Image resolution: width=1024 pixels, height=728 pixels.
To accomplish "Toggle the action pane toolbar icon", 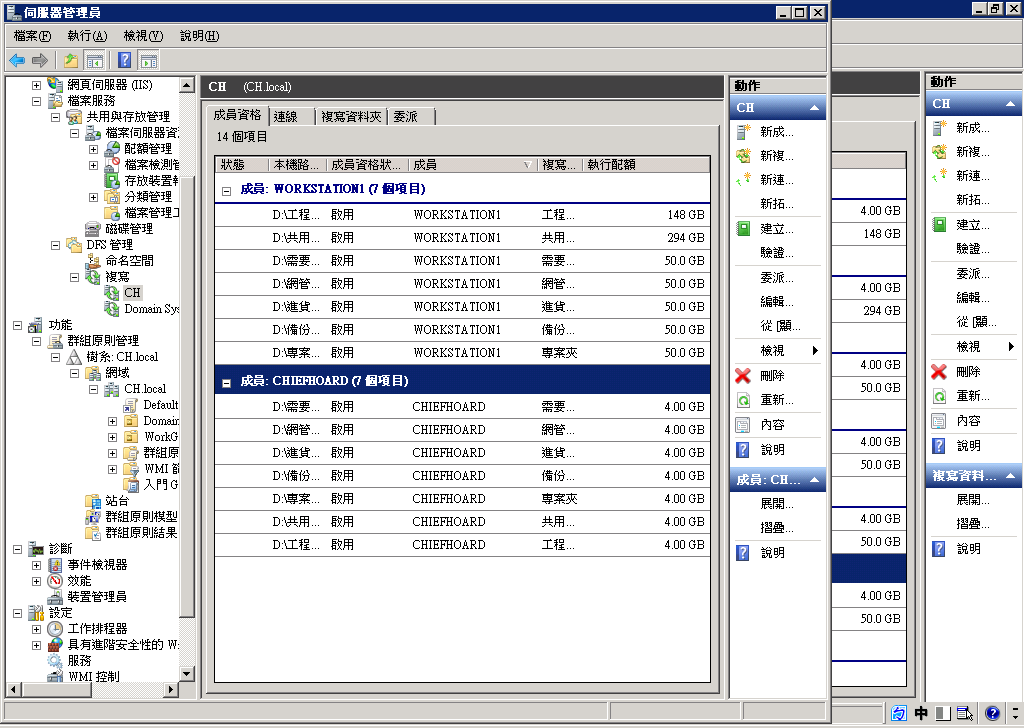I will 149,61.
